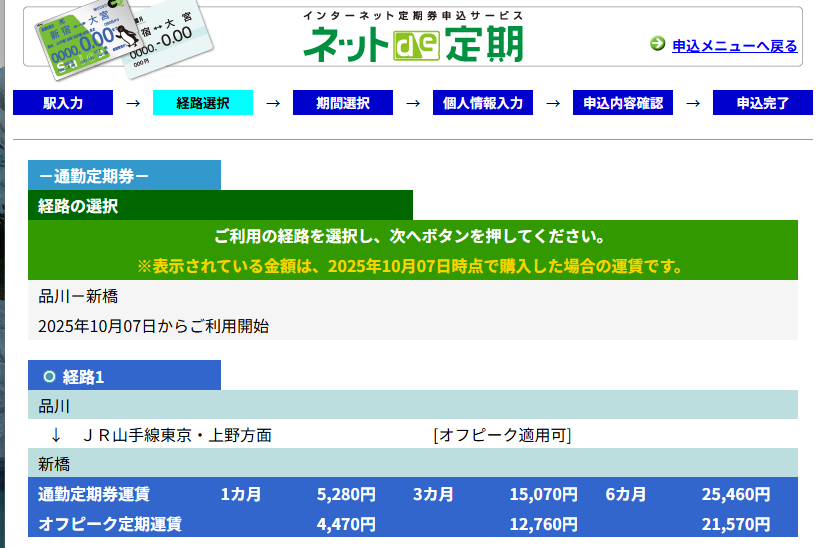Click the ネットde定期 logo
This screenshot has height=548, width=819.
413,44
